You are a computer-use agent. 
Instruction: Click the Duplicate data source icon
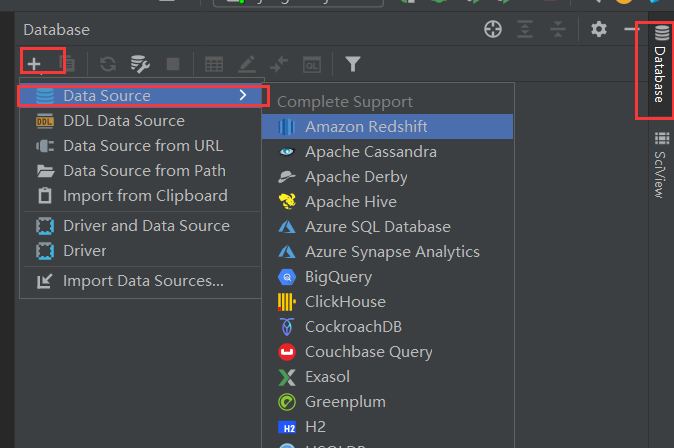[x=67, y=64]
